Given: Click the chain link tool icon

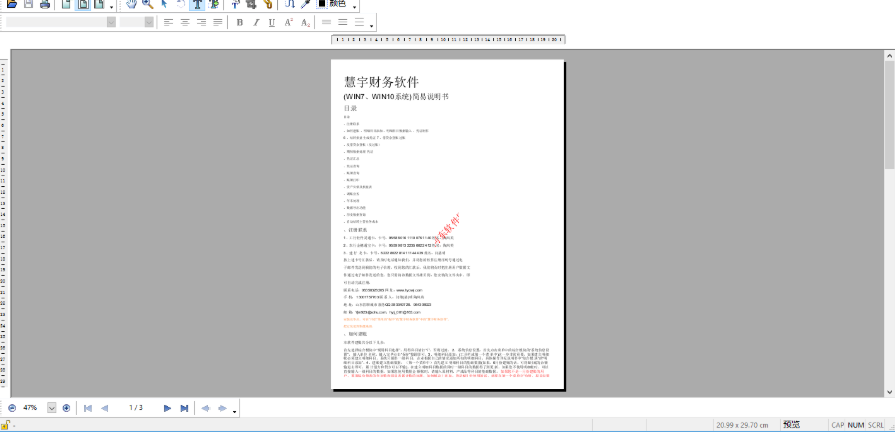Looking at the screenshot, I should tap(268, 4).
